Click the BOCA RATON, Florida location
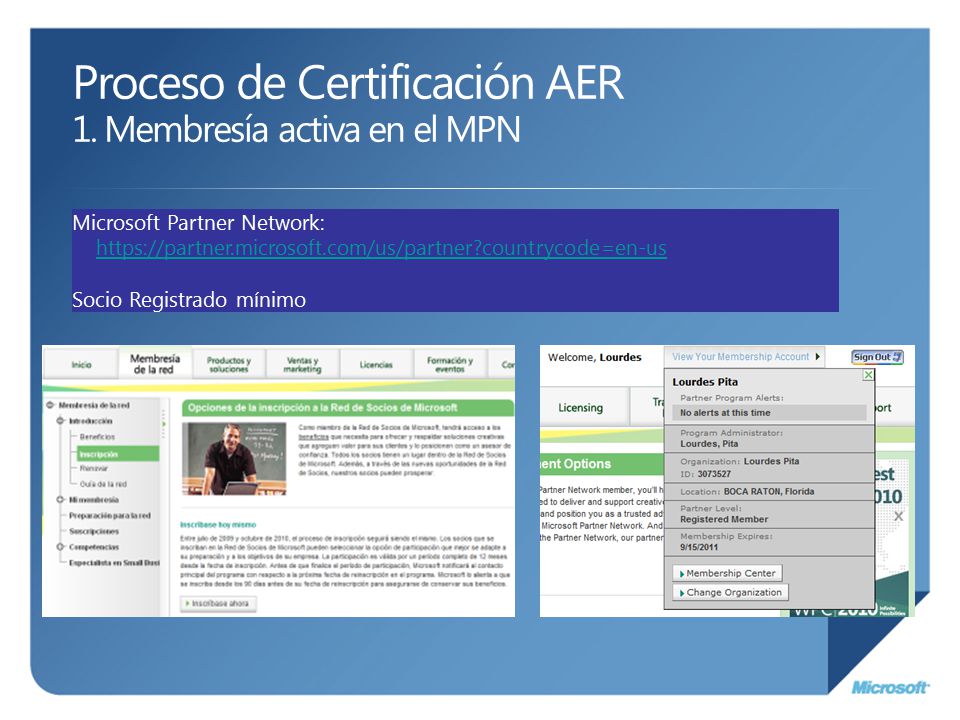Screen dimensions: 960x720 click(x=769, y=492)
